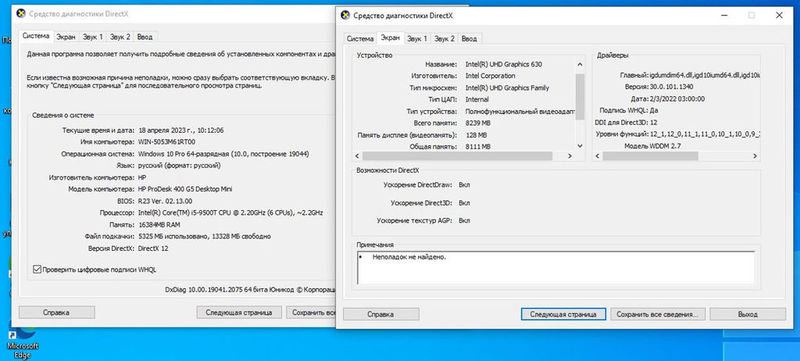The image size is (800, 361).
Task: Click left arrow of drivers horizontal scrollbar
Action: click(x=598, y=156)
